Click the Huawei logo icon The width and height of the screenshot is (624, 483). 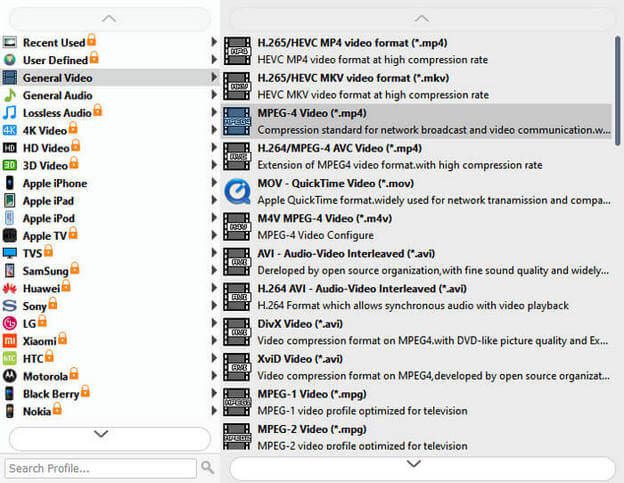pos(10,288)
